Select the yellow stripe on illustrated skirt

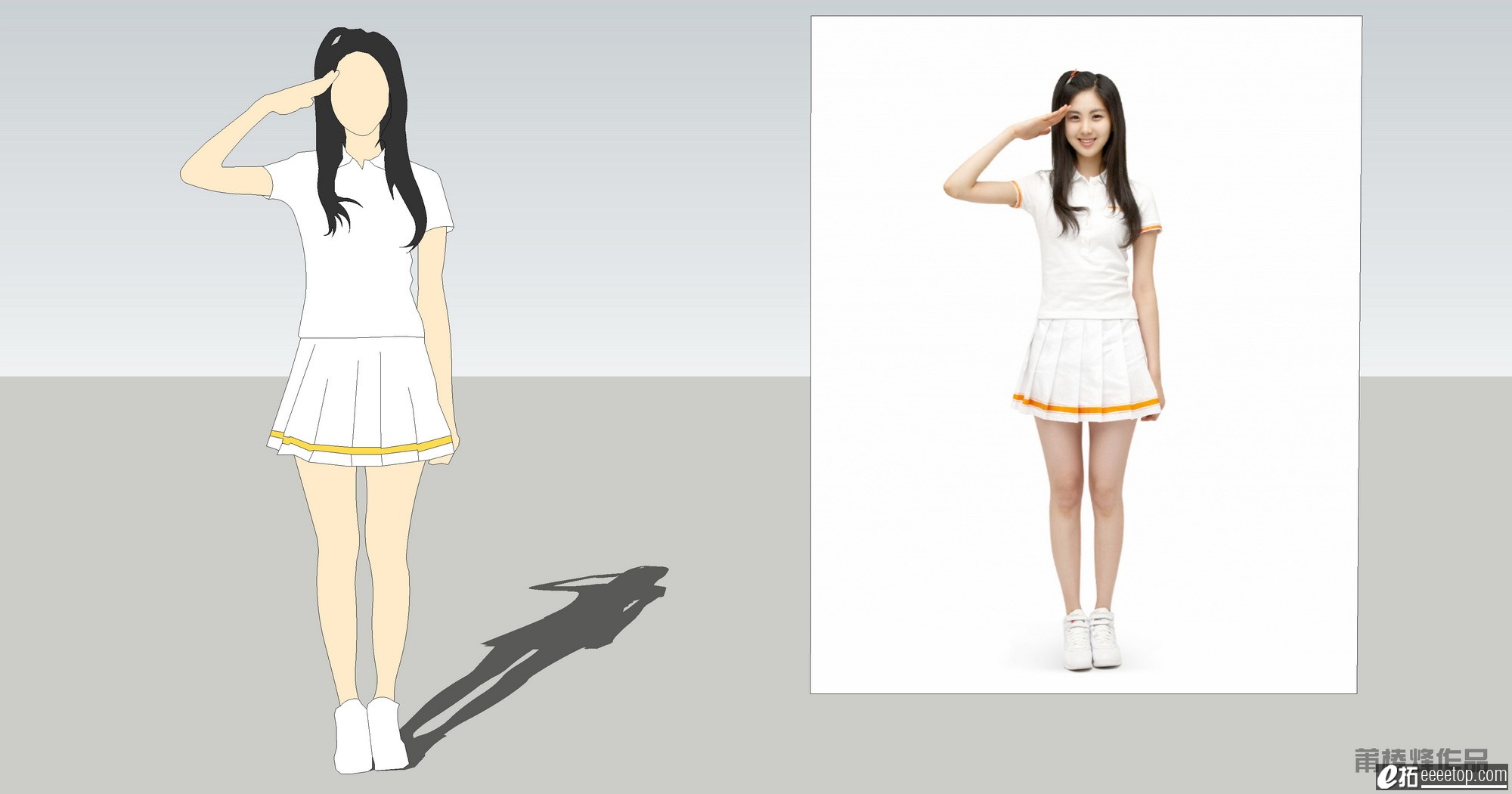tap(364, 445)
